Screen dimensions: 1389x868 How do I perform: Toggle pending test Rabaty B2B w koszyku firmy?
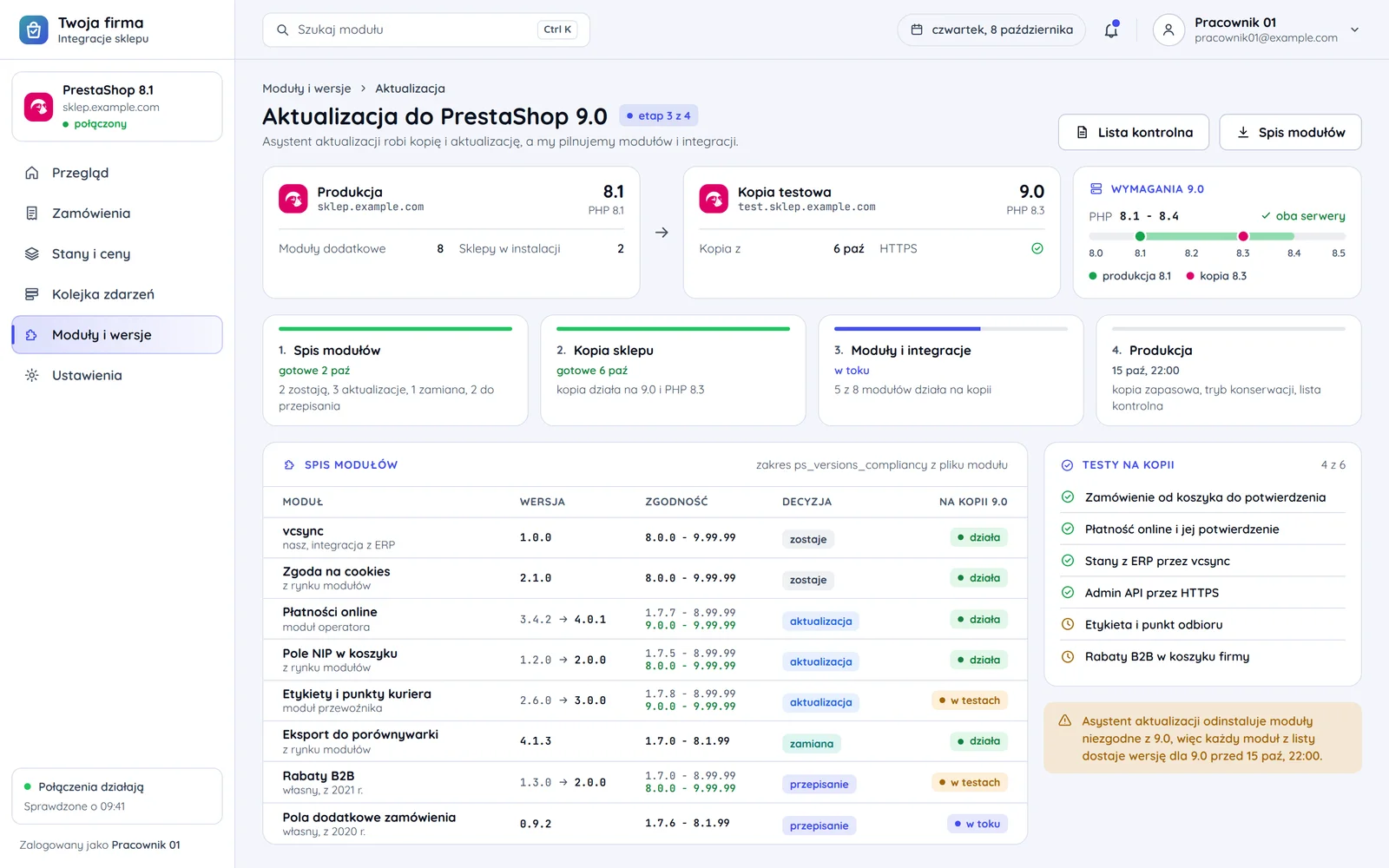[x=1068, y=657]
